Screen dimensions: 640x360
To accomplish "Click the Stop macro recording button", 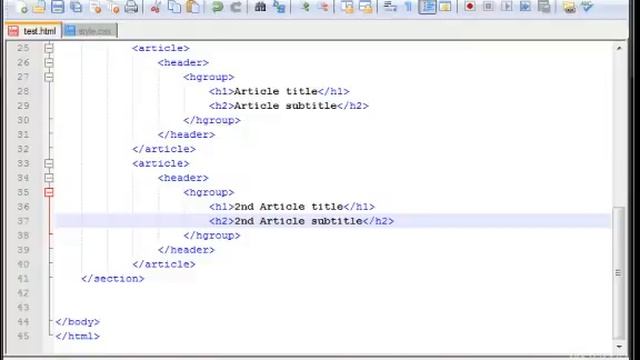I will pyautogui.click(x=488, y=7).
